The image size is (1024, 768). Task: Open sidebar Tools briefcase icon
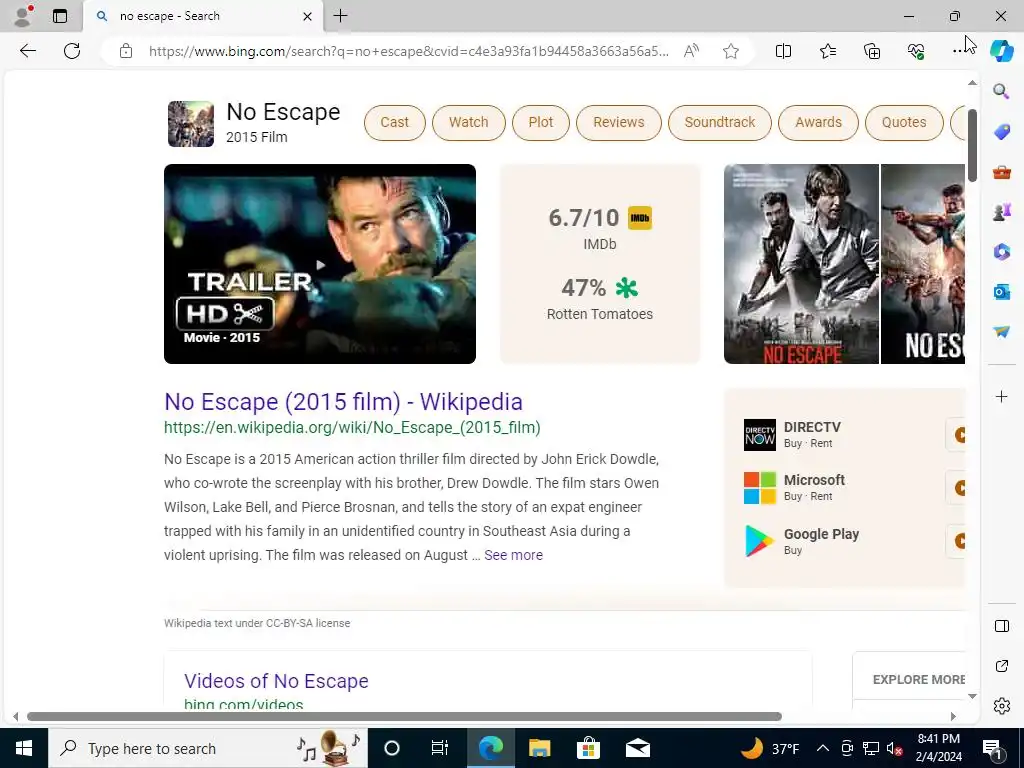click(1001, 172)
